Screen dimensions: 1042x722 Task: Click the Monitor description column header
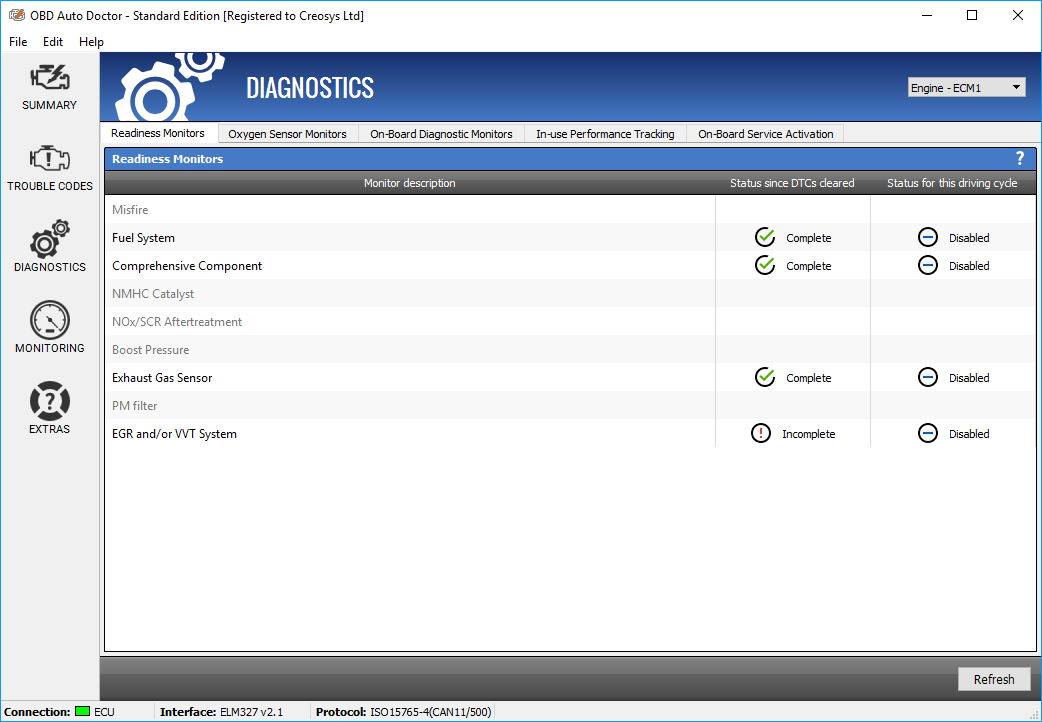[x=409, y=183]
